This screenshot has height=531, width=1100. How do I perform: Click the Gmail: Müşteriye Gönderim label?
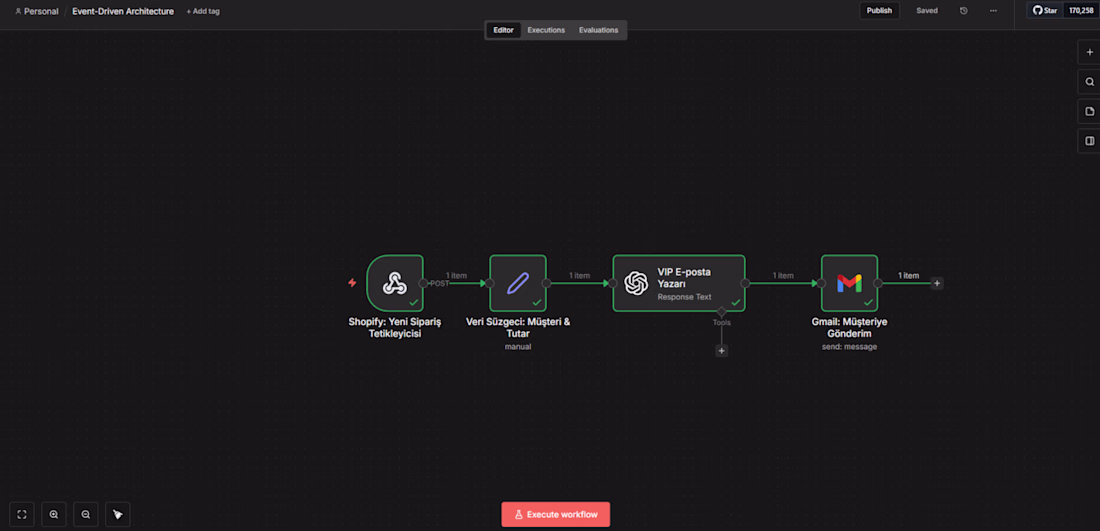click(x=850, y=328)
